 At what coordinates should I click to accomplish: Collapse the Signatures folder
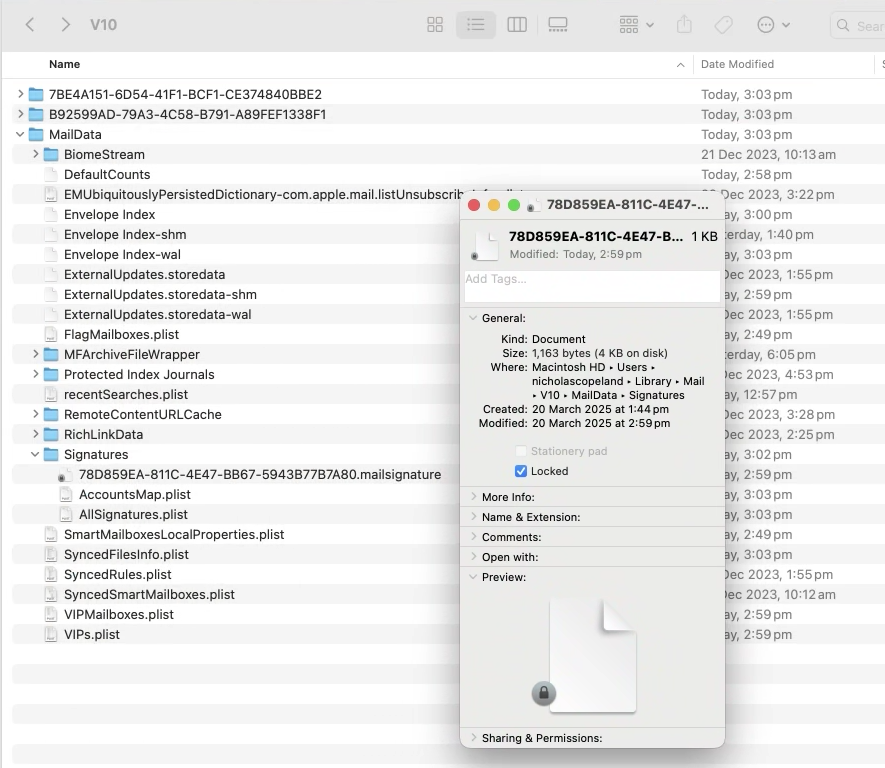coord(35,454)
